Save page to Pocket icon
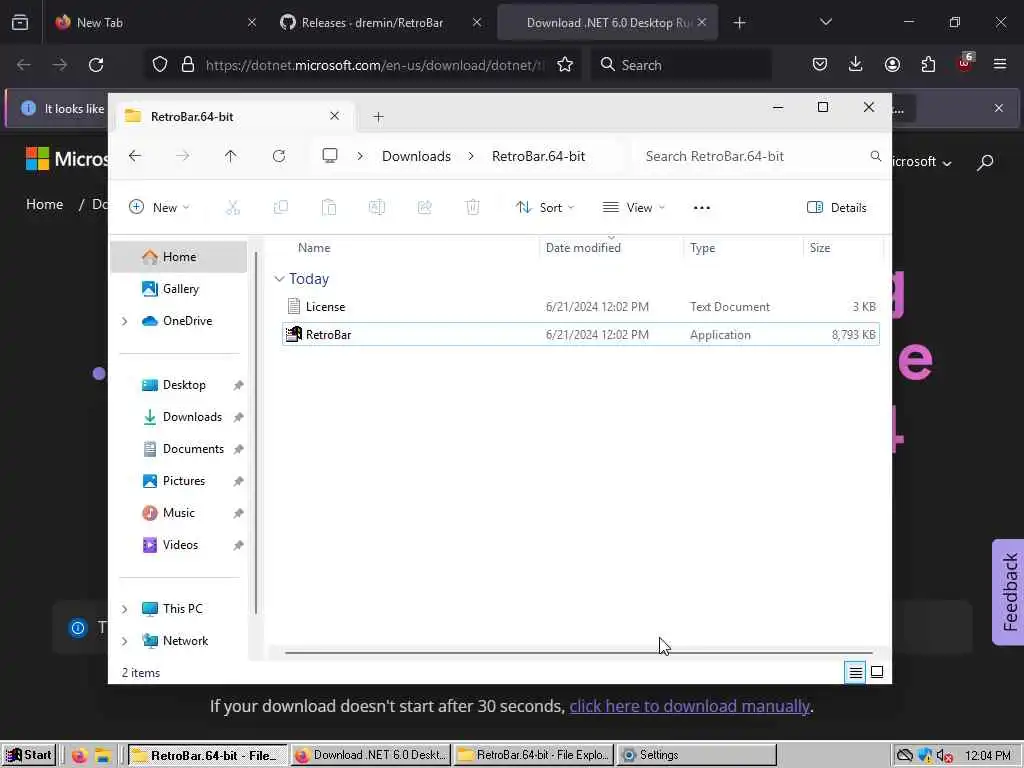The height and width of the screenshot is (768, 1024). click(820, 64)
